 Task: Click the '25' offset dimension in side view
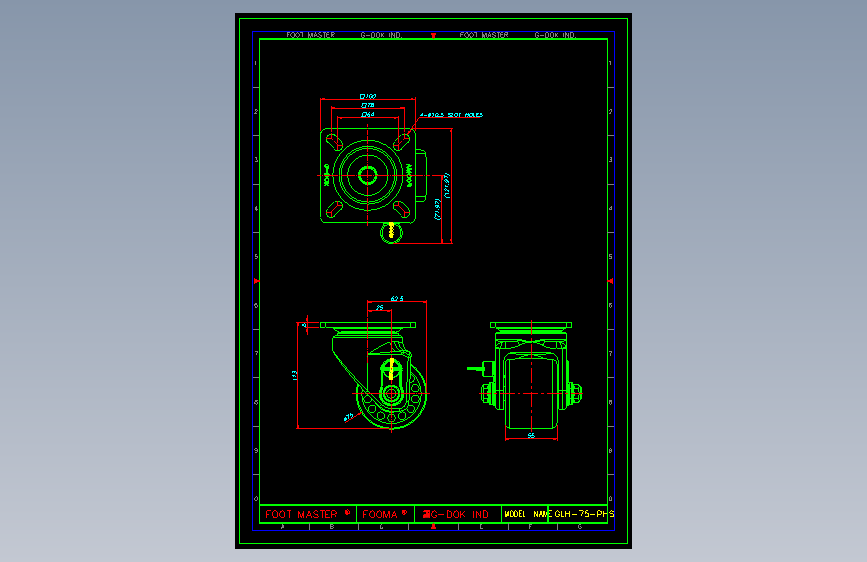380,308
